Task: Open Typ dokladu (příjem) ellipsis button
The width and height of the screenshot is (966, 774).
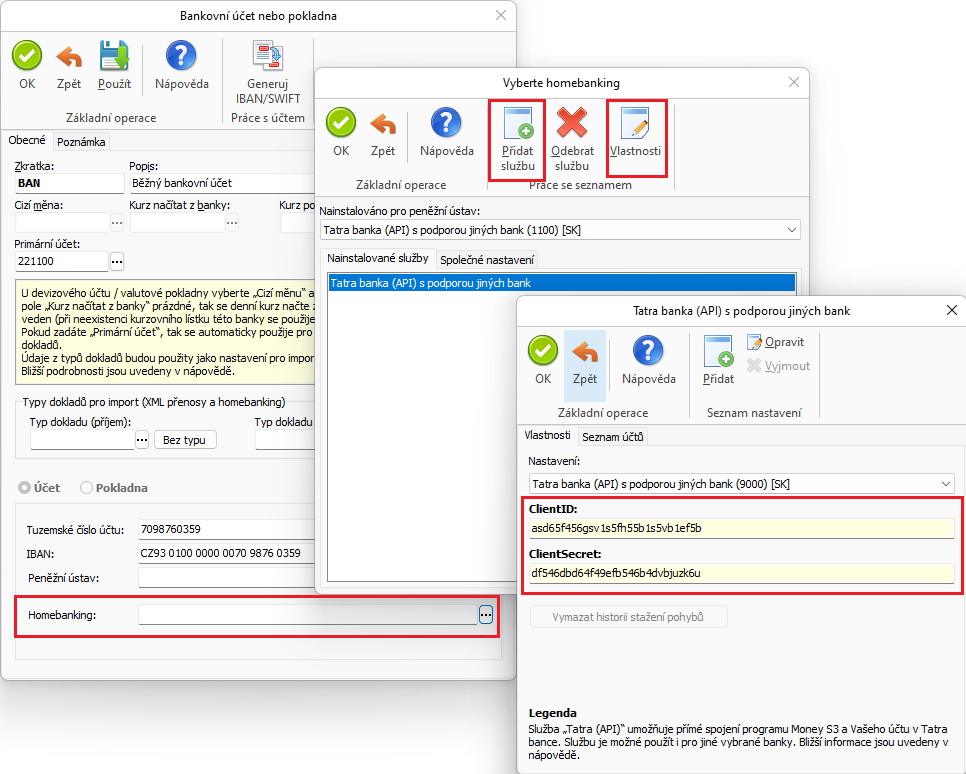Action: point(142,440)
